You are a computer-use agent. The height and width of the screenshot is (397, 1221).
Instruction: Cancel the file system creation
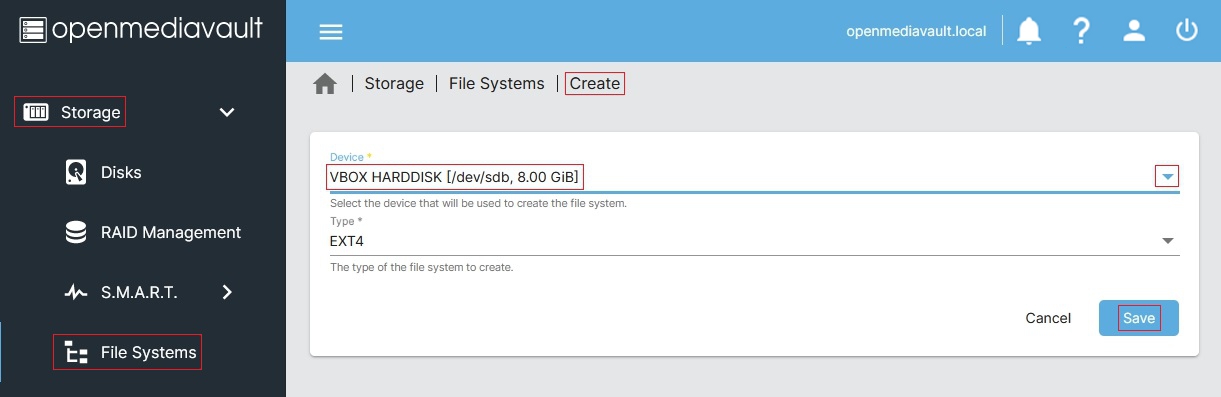pos(1048,318)
